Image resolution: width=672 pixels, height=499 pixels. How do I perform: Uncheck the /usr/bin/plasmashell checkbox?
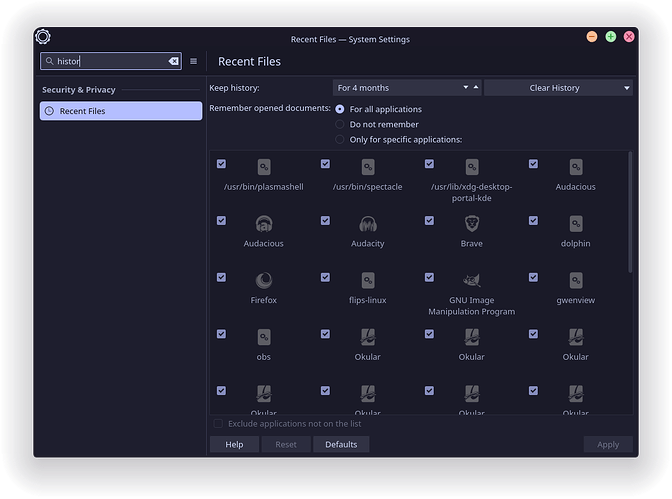pos(221,164)
